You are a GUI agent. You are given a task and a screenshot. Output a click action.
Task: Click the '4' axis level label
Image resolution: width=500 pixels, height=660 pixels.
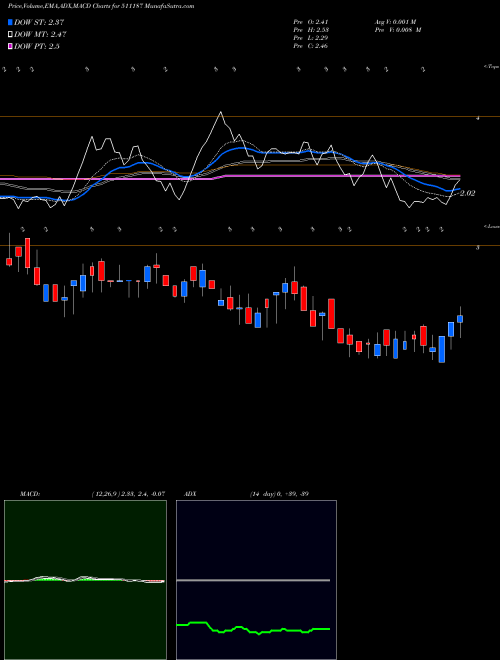click(478, 119)
